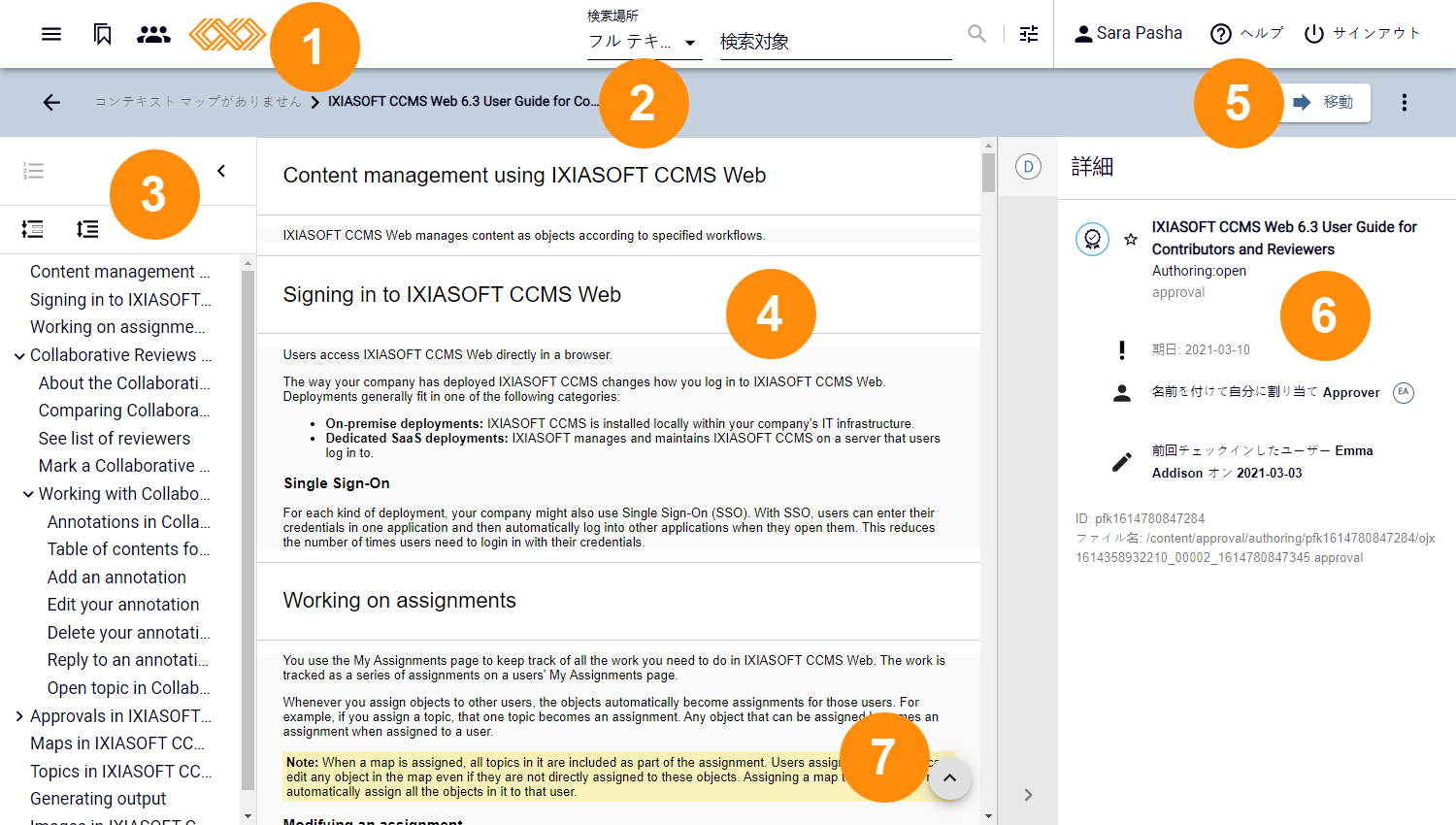
Task: Click the 'Authoring:open' status text
Action: click(x=1199, y=271)
